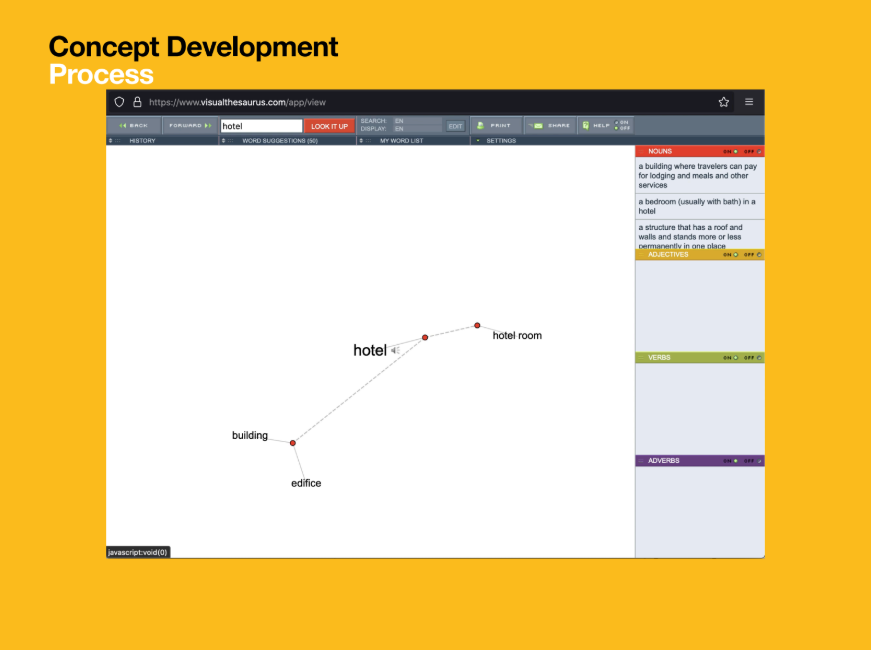871x650 pixels.
Task: Bookmark page with the star icon
Action: (723, 102)
